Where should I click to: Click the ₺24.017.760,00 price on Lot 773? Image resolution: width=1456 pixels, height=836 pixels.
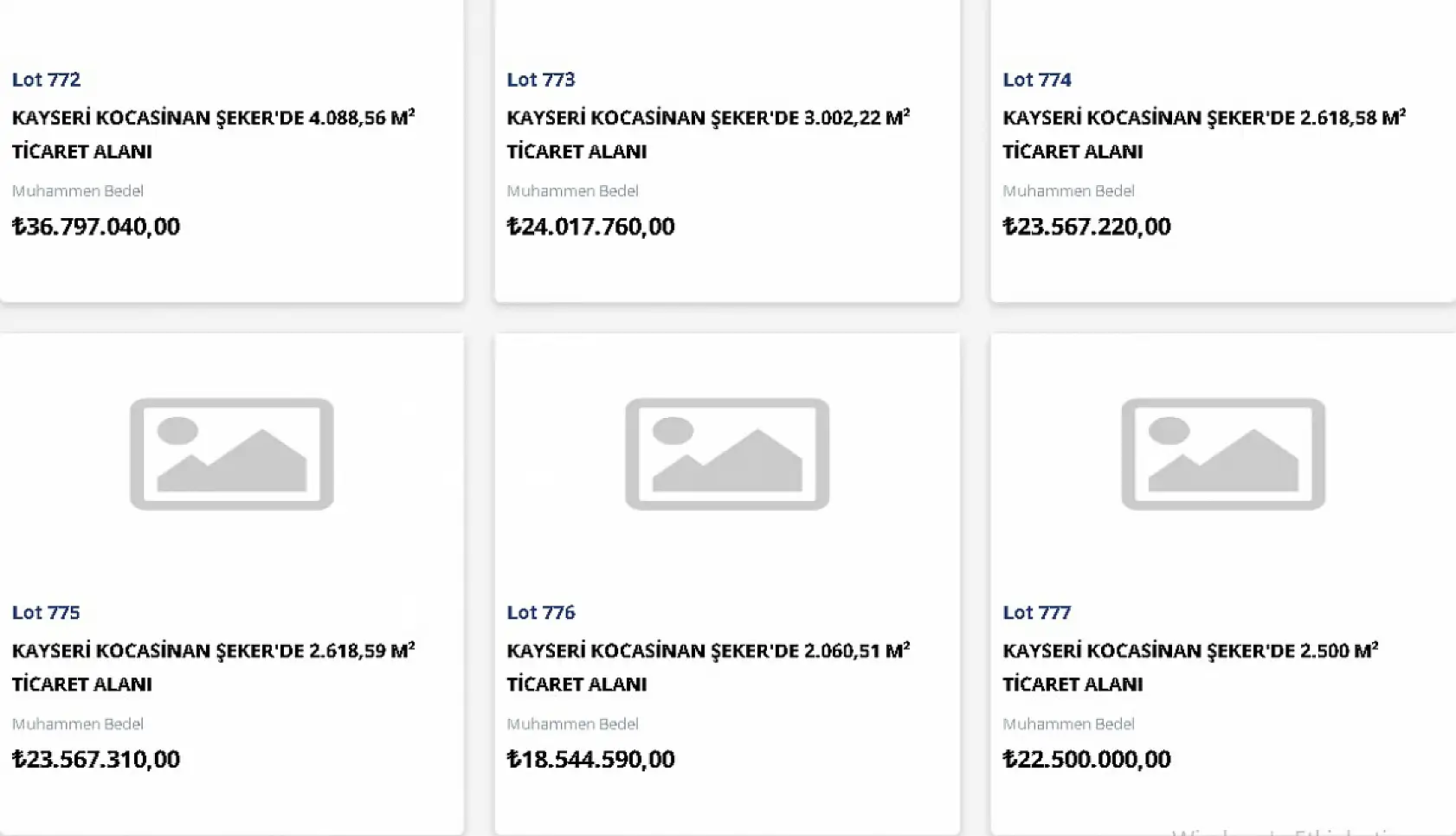[x=590, y=227]
